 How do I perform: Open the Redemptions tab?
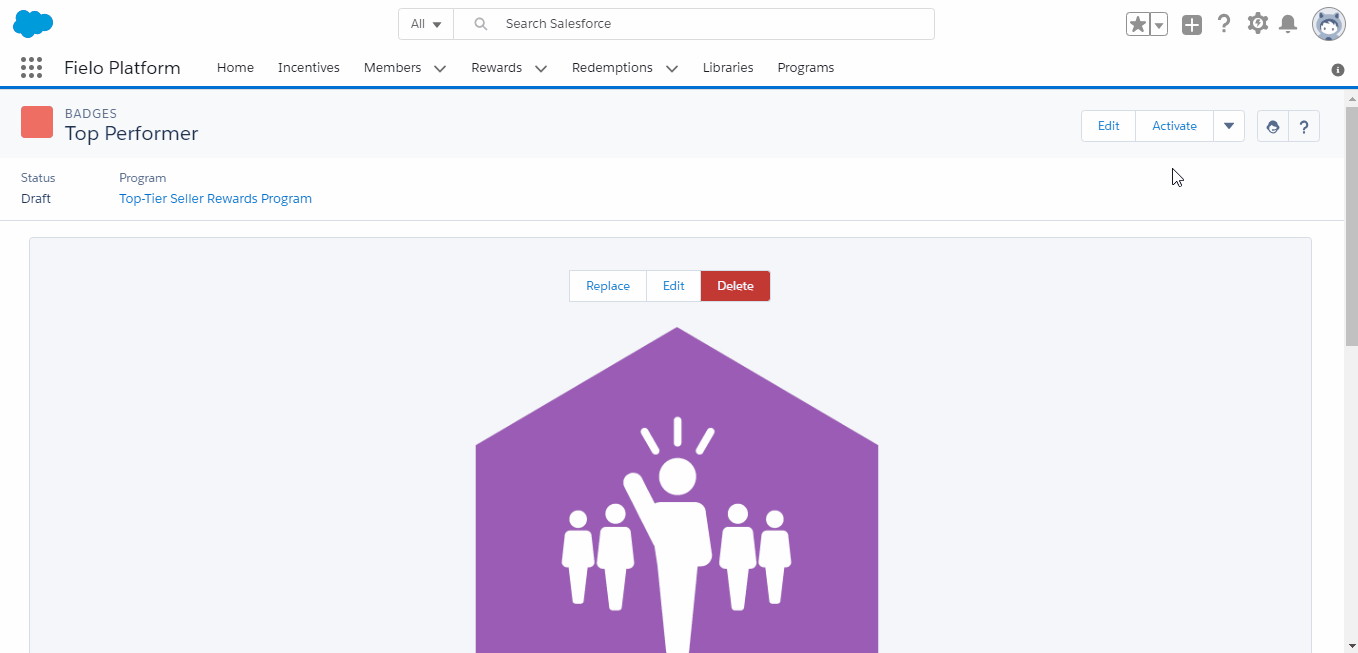[x=612, y=68]
